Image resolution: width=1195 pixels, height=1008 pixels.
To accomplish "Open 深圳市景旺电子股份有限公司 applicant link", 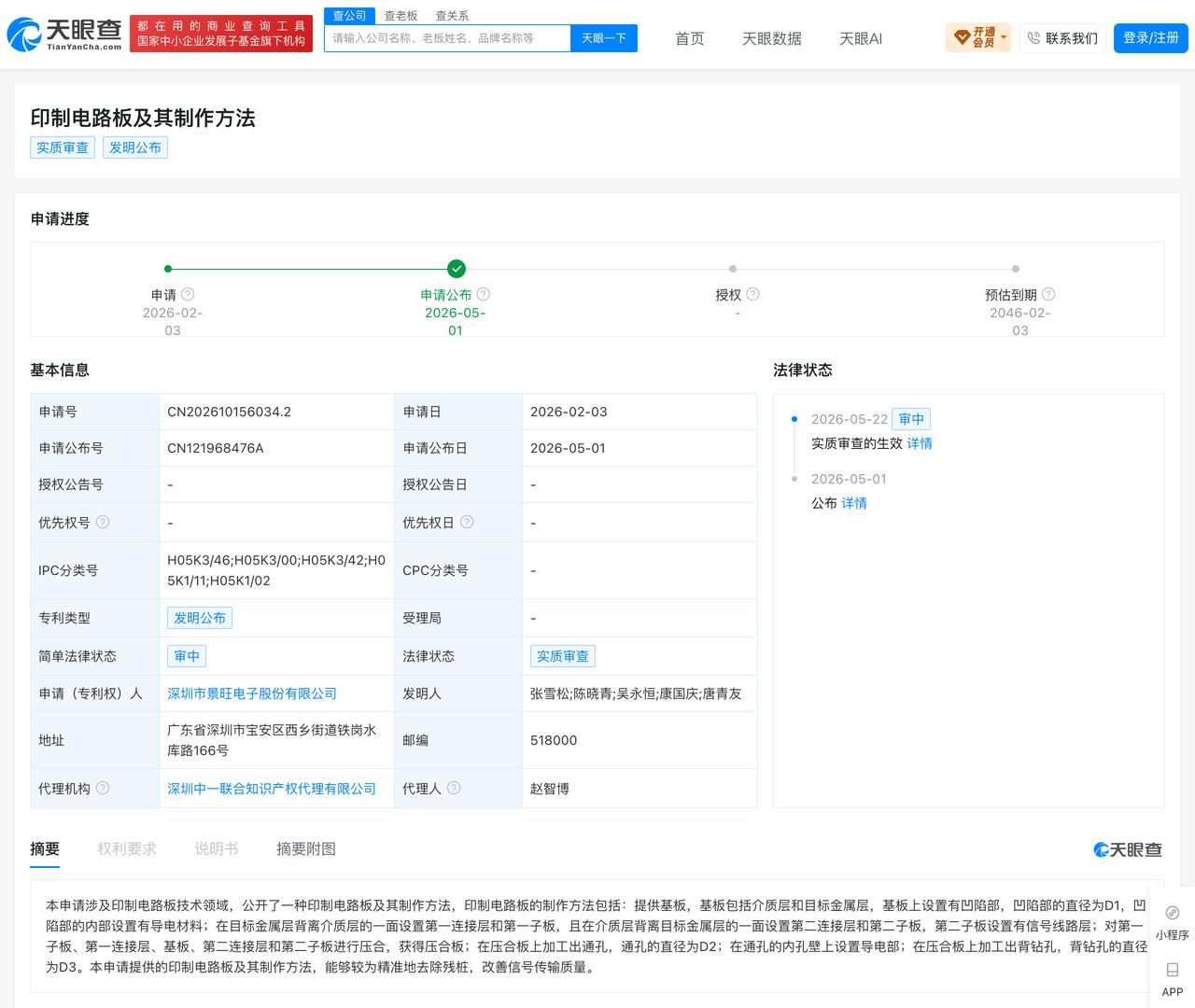I will pyautogui.click(x=252, y=693).
